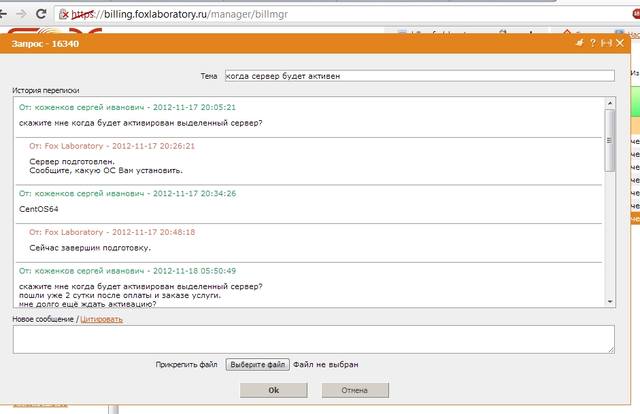Click the correspondence history scrollbar thumb
The image size is (640, 414).
(x=610, y=140)
